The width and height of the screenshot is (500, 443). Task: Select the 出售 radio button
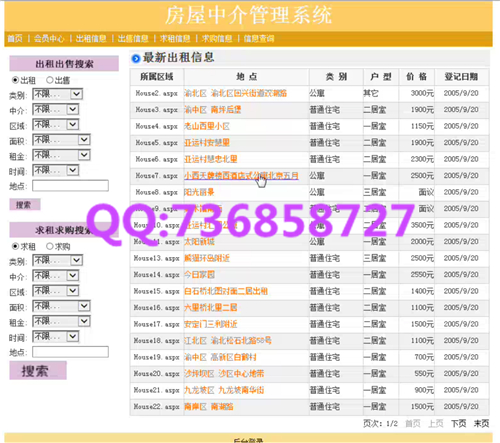[50, 80]
